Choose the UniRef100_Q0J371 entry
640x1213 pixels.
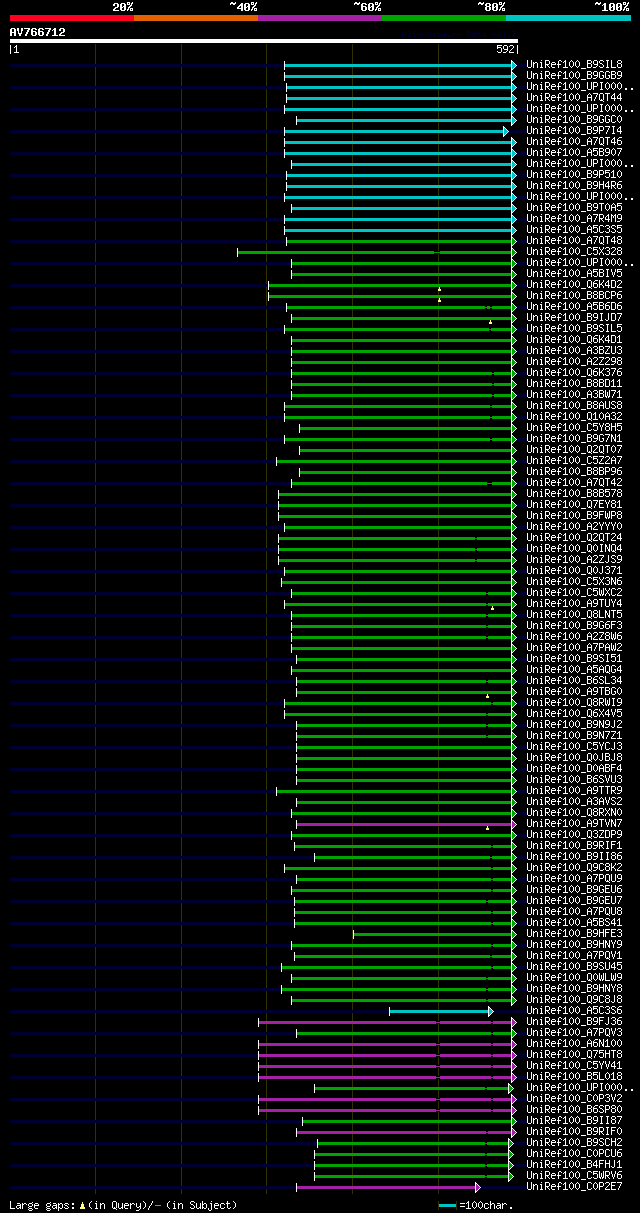click(x=574, y=571)
